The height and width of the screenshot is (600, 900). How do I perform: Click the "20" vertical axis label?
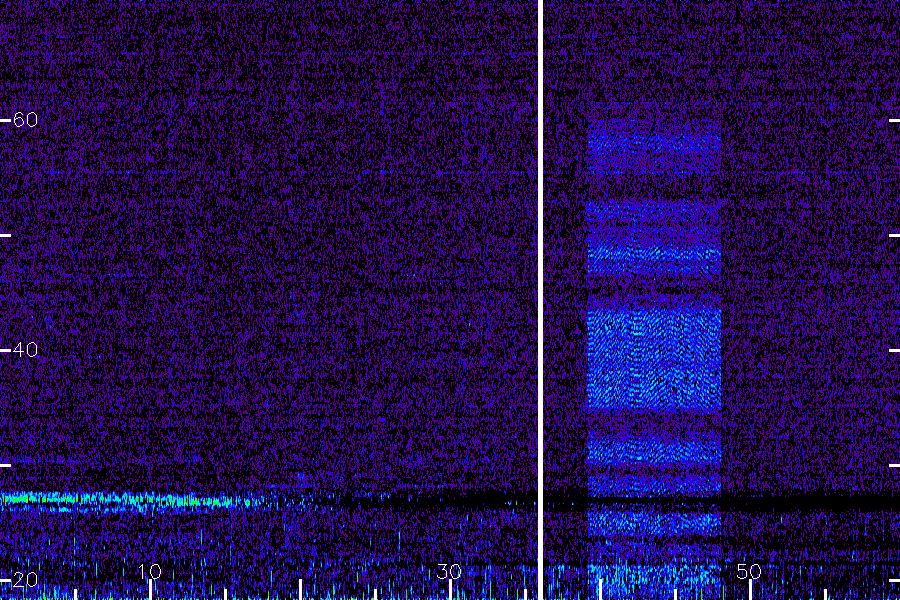[25, 579]
